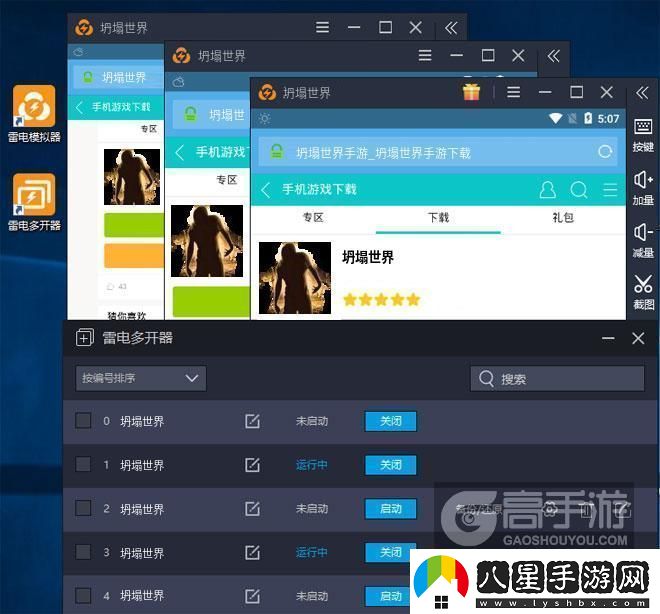Click the orange button in the rearmost emulator window
The image size is (660, 614).
[x=134, y=255]
